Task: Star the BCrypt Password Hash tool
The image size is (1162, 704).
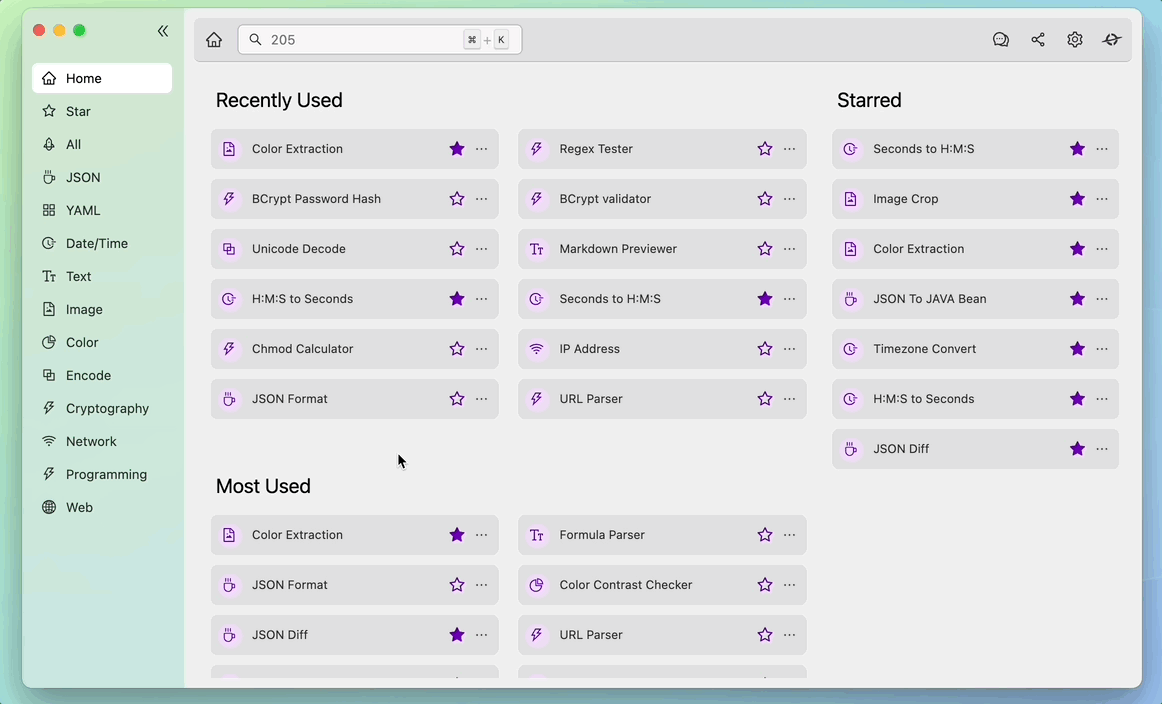Action: pos(457,199)
